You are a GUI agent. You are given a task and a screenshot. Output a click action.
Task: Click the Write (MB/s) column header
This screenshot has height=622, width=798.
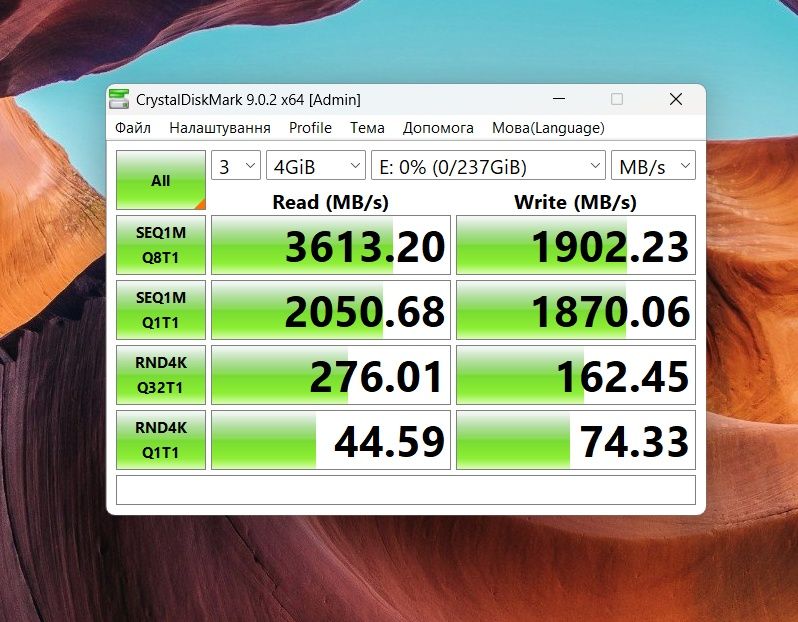pos(576,202)
